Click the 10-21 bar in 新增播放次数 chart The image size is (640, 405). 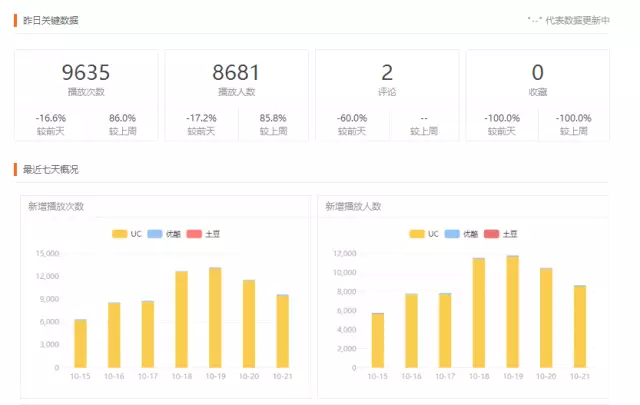[x=282, y=331]
